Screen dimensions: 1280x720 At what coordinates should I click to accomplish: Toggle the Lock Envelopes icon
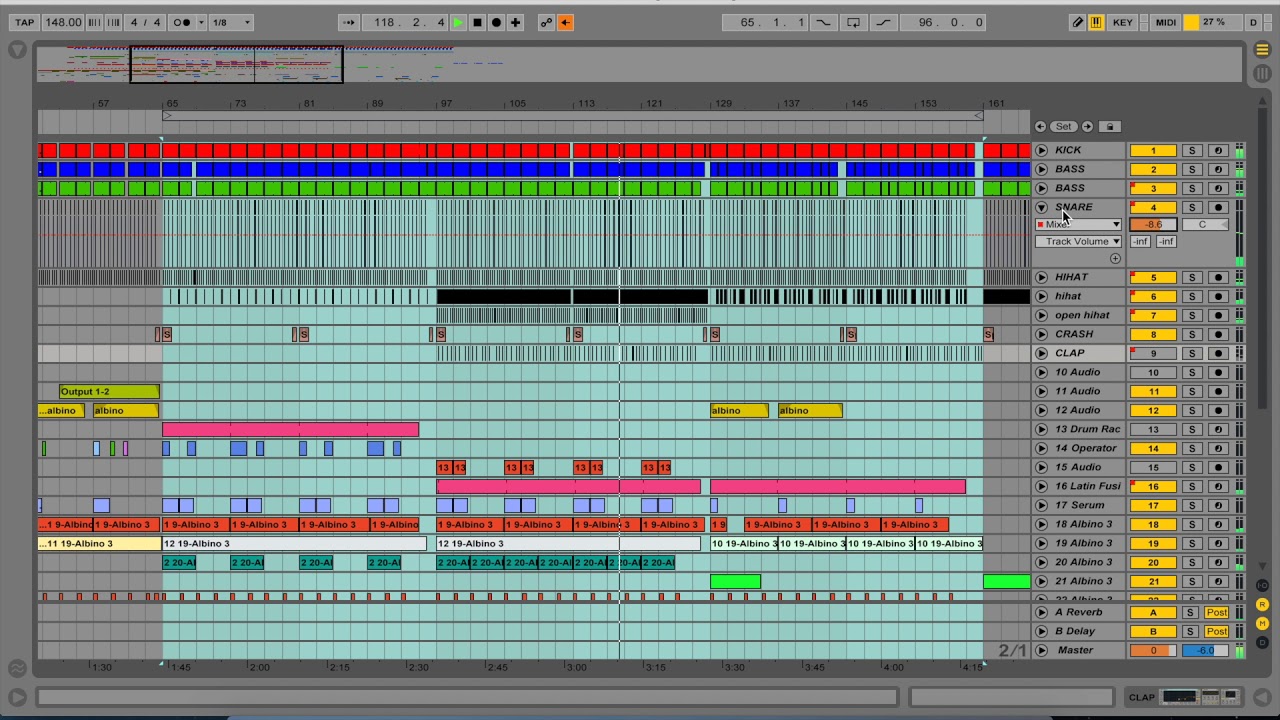pos(1110,127)
